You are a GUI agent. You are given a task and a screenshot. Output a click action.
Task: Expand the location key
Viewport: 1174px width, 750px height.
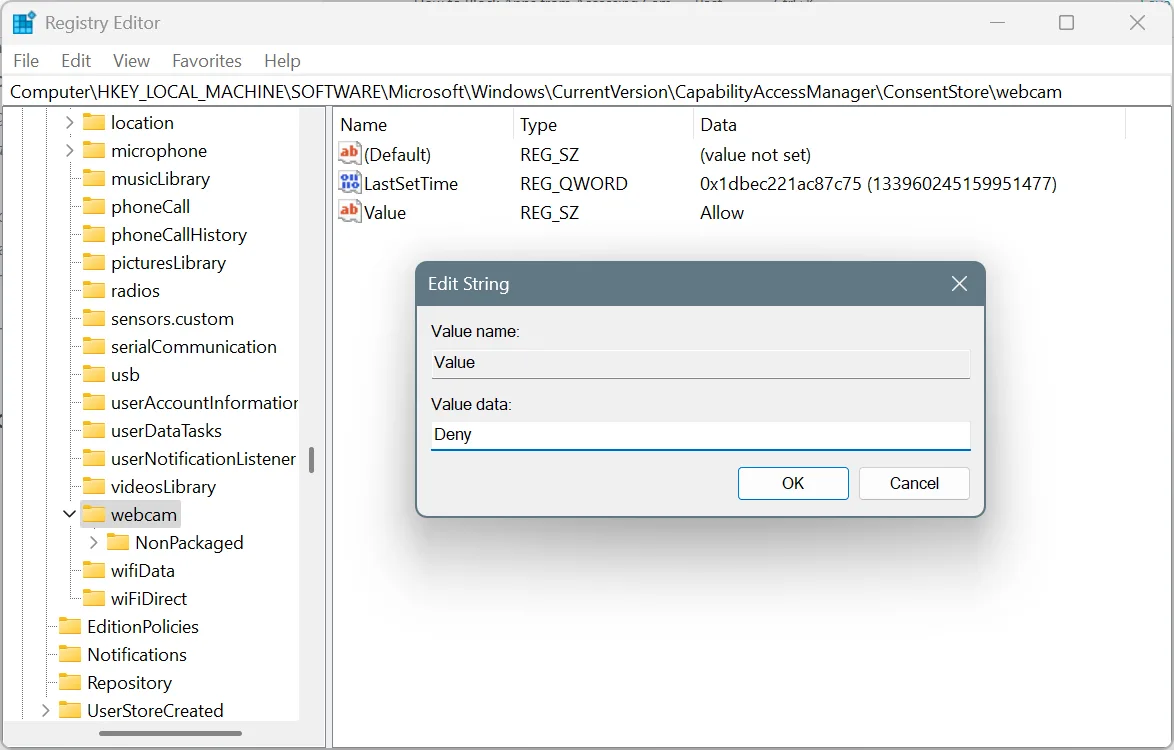tap(69, 122)
